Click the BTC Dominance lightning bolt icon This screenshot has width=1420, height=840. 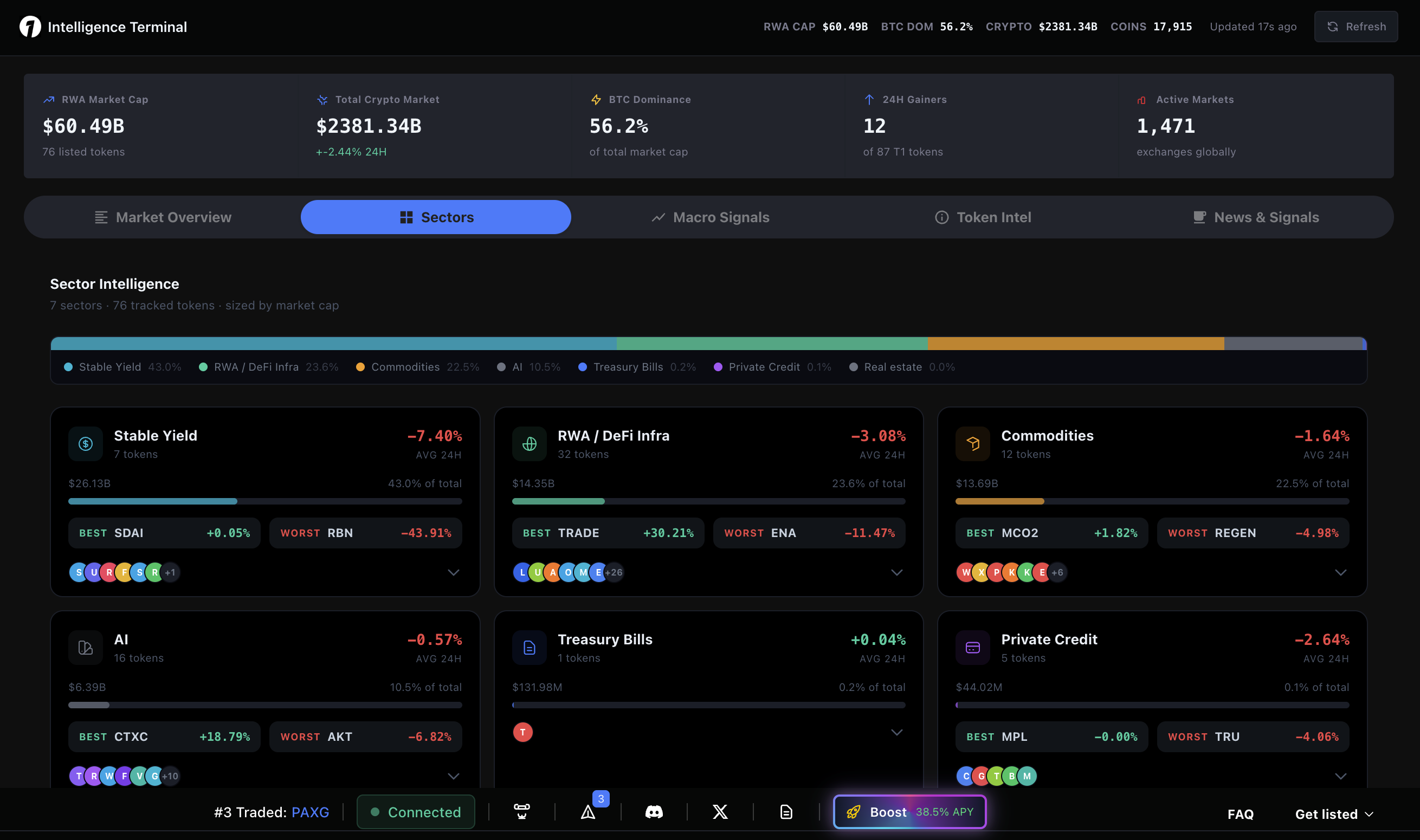tap(596, 100)
